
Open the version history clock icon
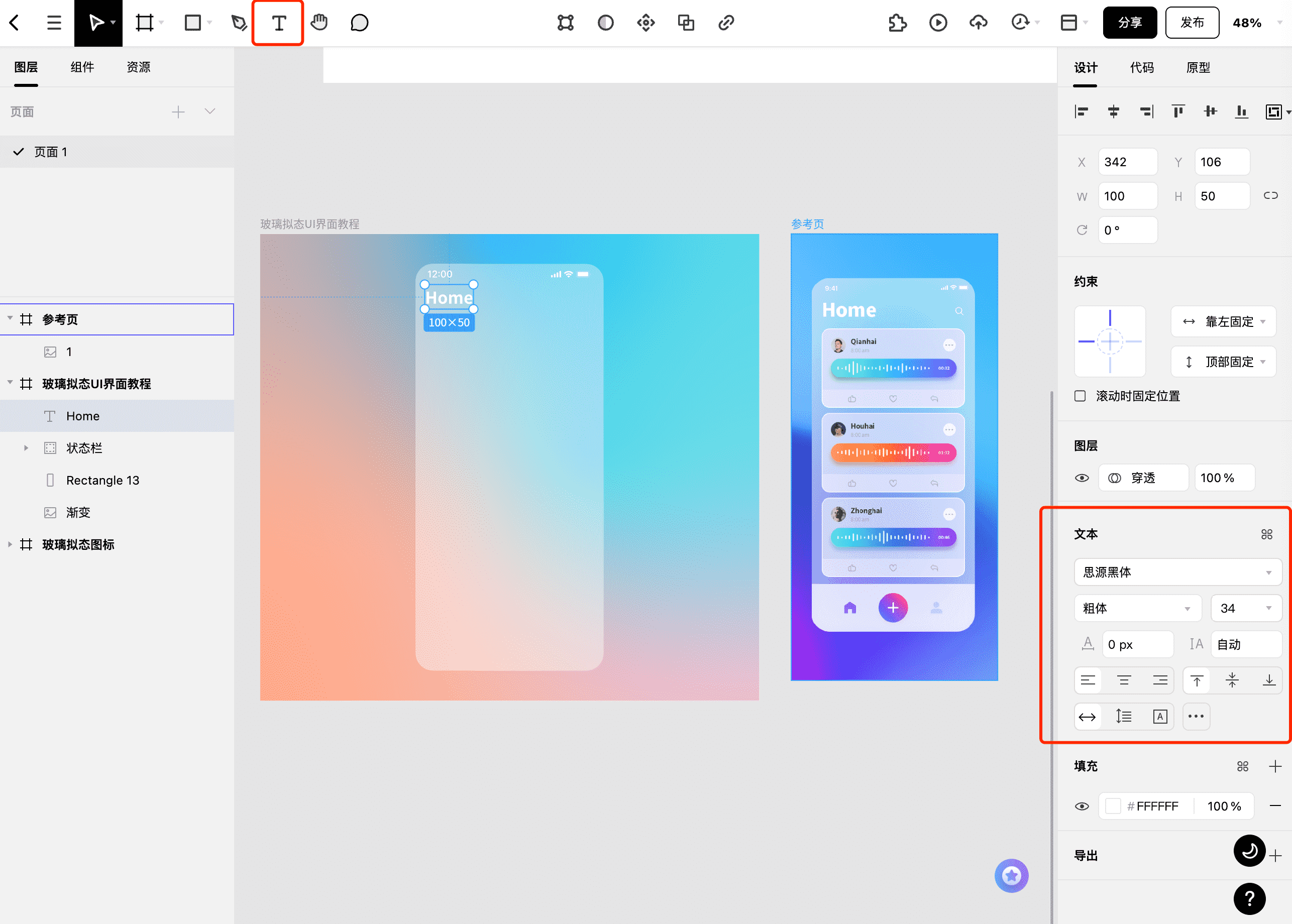point(1020,23)
